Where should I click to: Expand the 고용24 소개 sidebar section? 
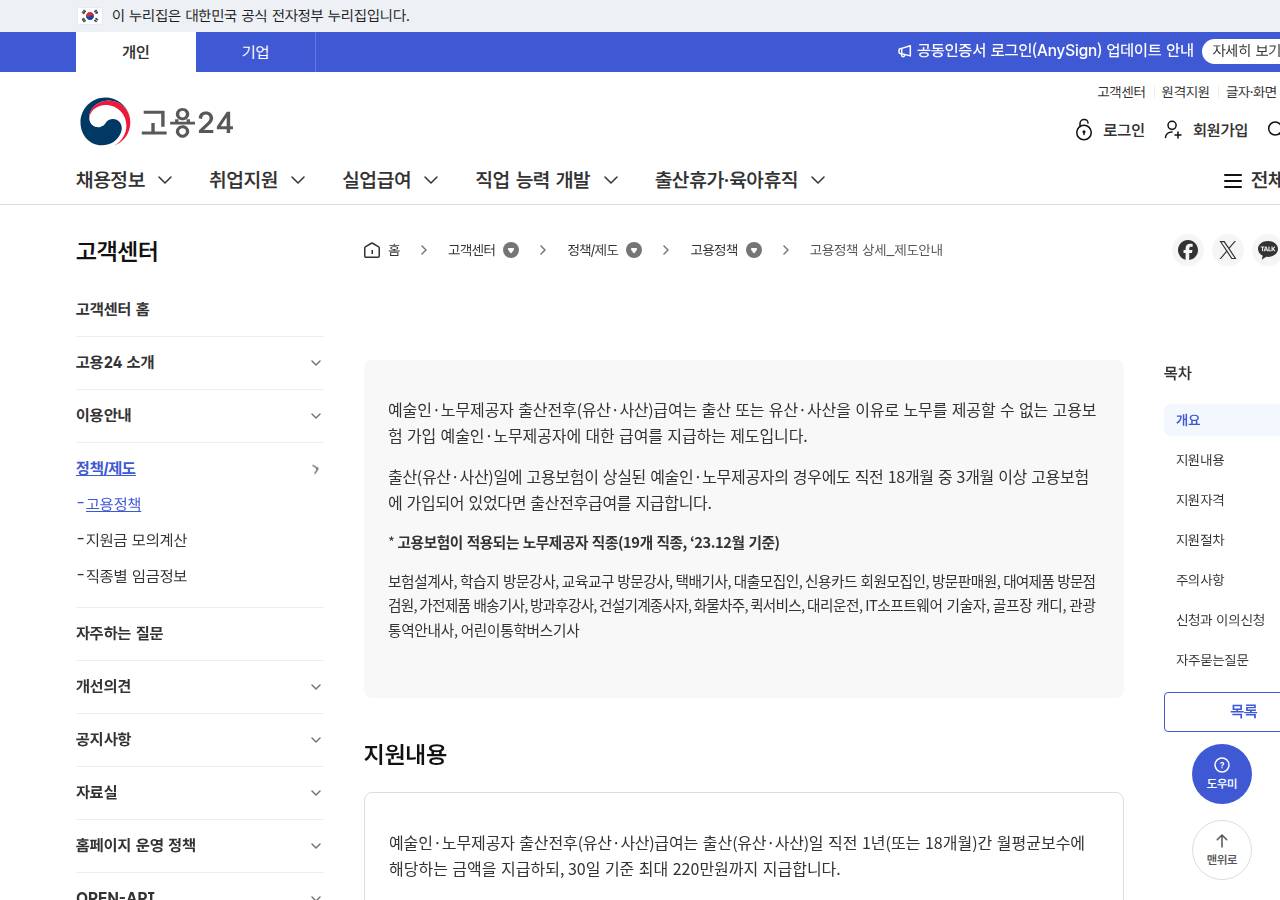[200, 363]
